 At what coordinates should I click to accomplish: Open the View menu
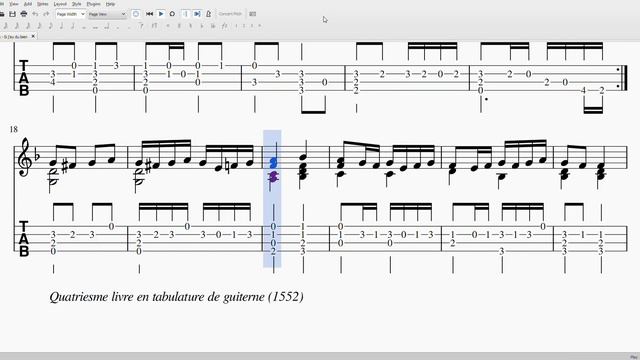point(13,4)
